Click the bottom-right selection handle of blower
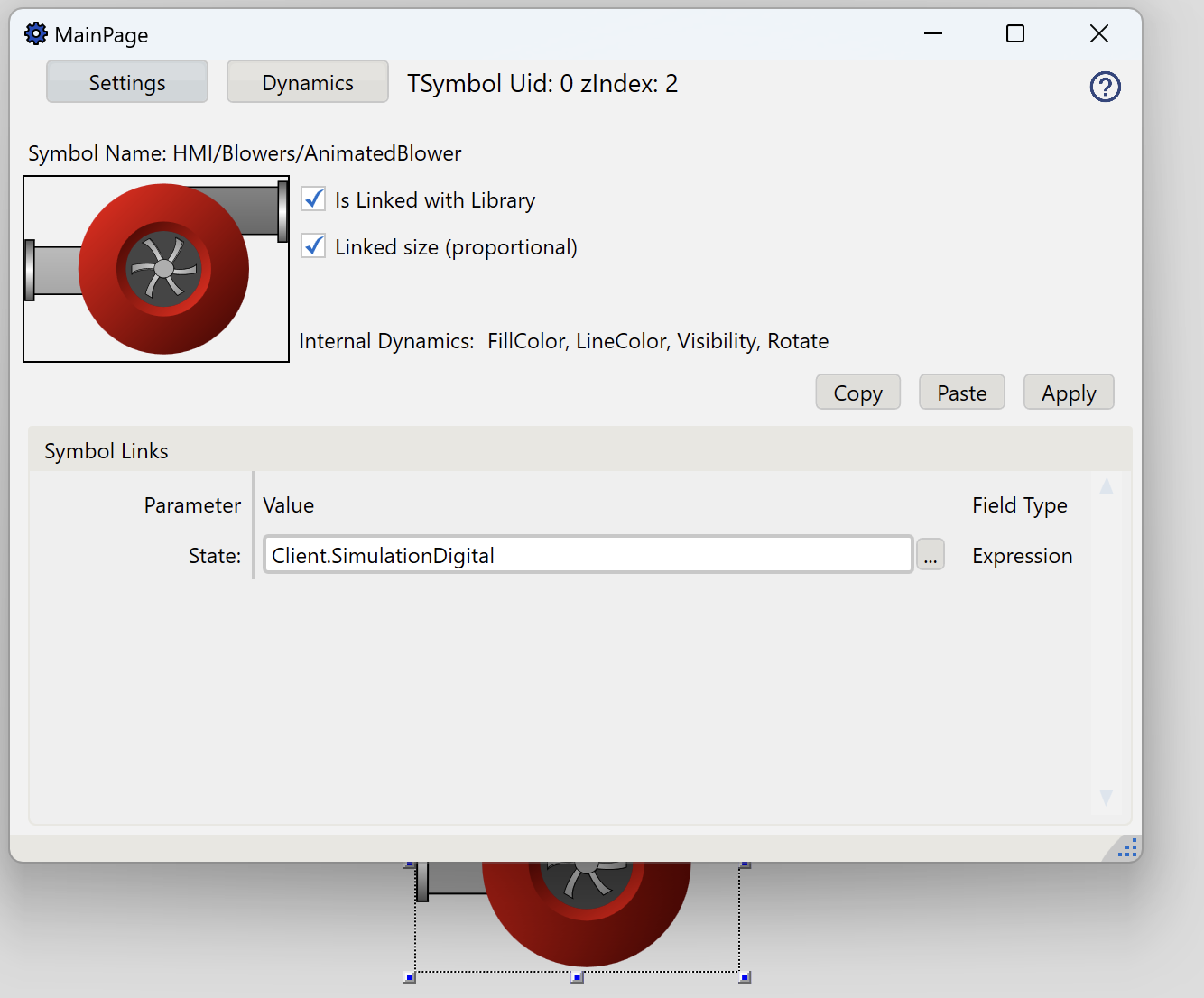The image size is (1204, 998). [x=745, y=977]
